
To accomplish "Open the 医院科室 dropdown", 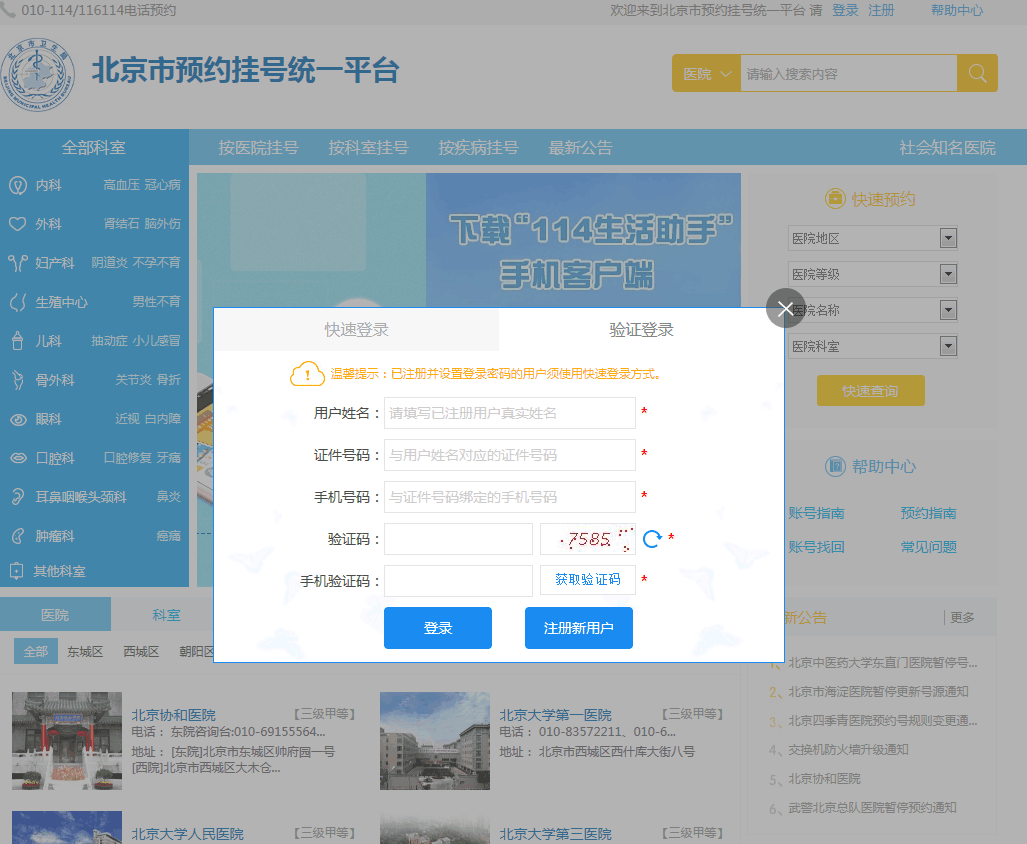I will [x=872, y=346].
